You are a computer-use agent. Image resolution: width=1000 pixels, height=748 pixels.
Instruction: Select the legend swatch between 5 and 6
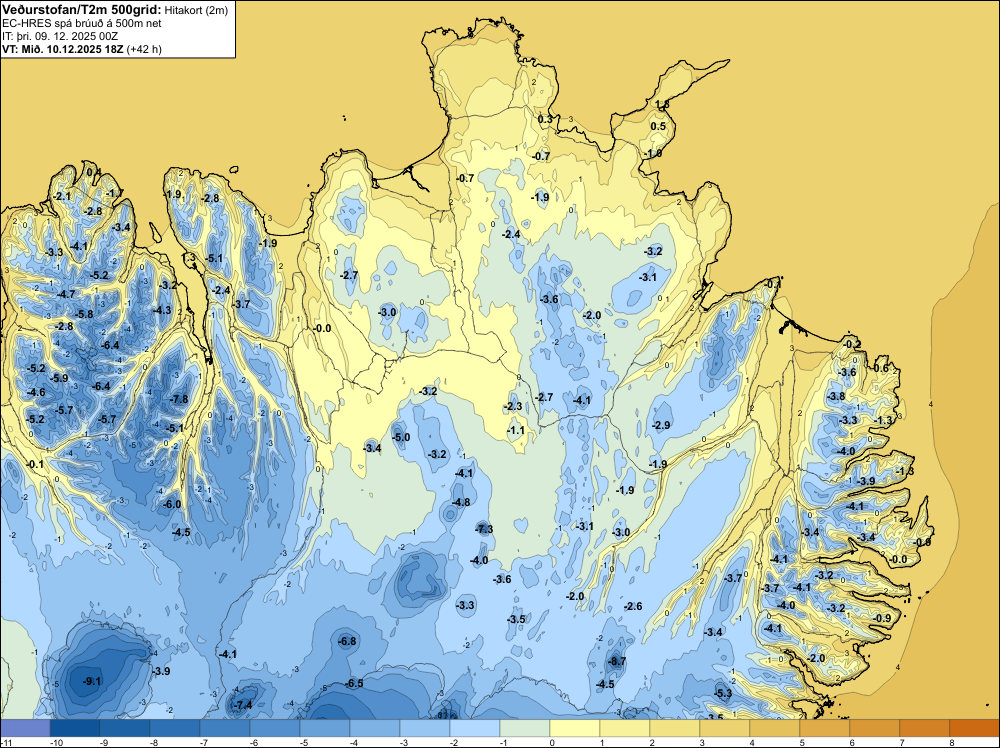point(825,728)
